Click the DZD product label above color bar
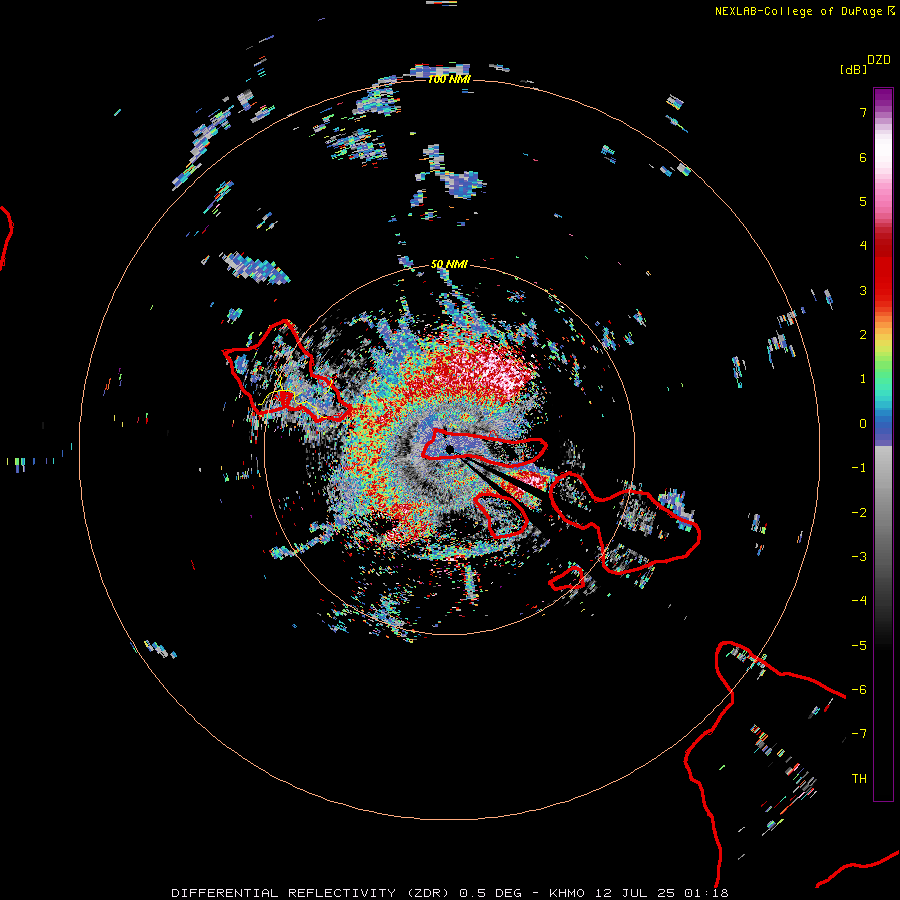Viewport: 900px width, 900px height. point(879,60)
